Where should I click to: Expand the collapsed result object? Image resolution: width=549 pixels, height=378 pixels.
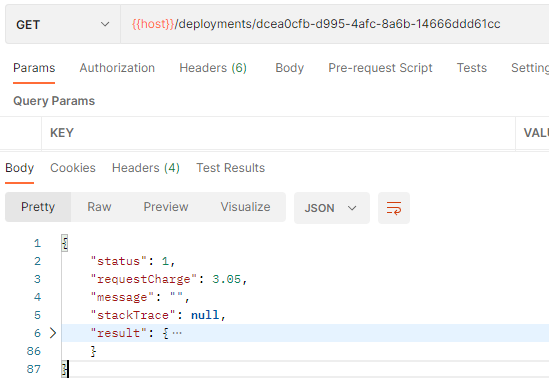[53, 333]
